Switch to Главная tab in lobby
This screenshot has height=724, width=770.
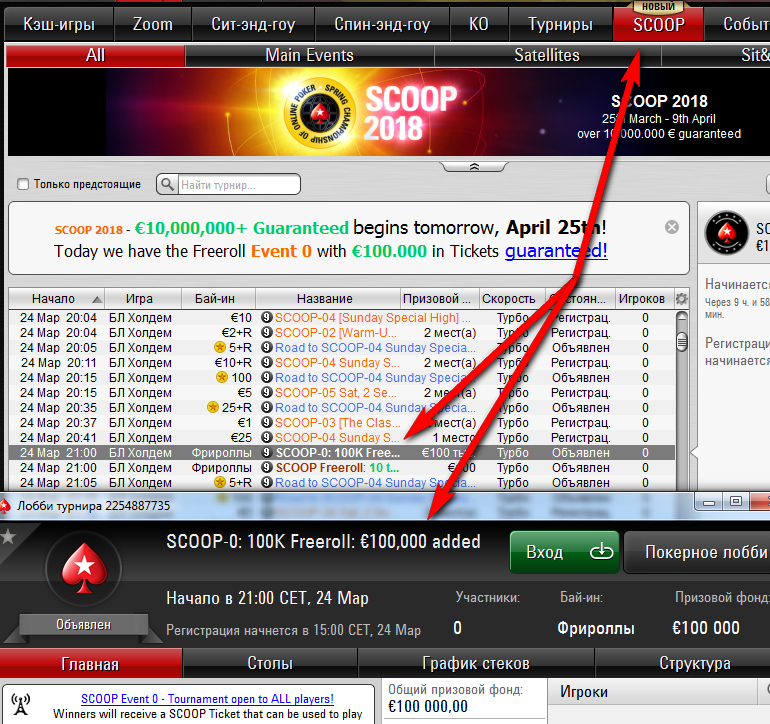pyautogui.click(x=90, y=664)
